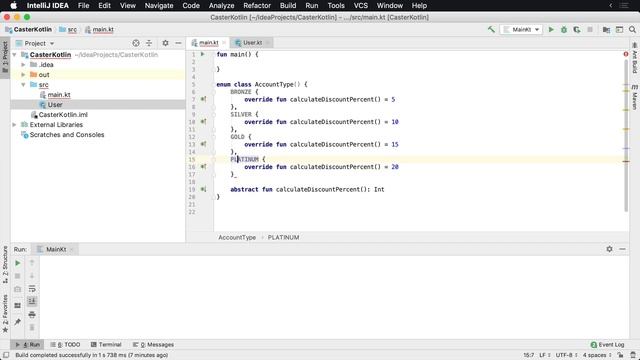This screenshot has width=640, height=360.
Task: Expand the out folder
Action: [x=23, y=75]
